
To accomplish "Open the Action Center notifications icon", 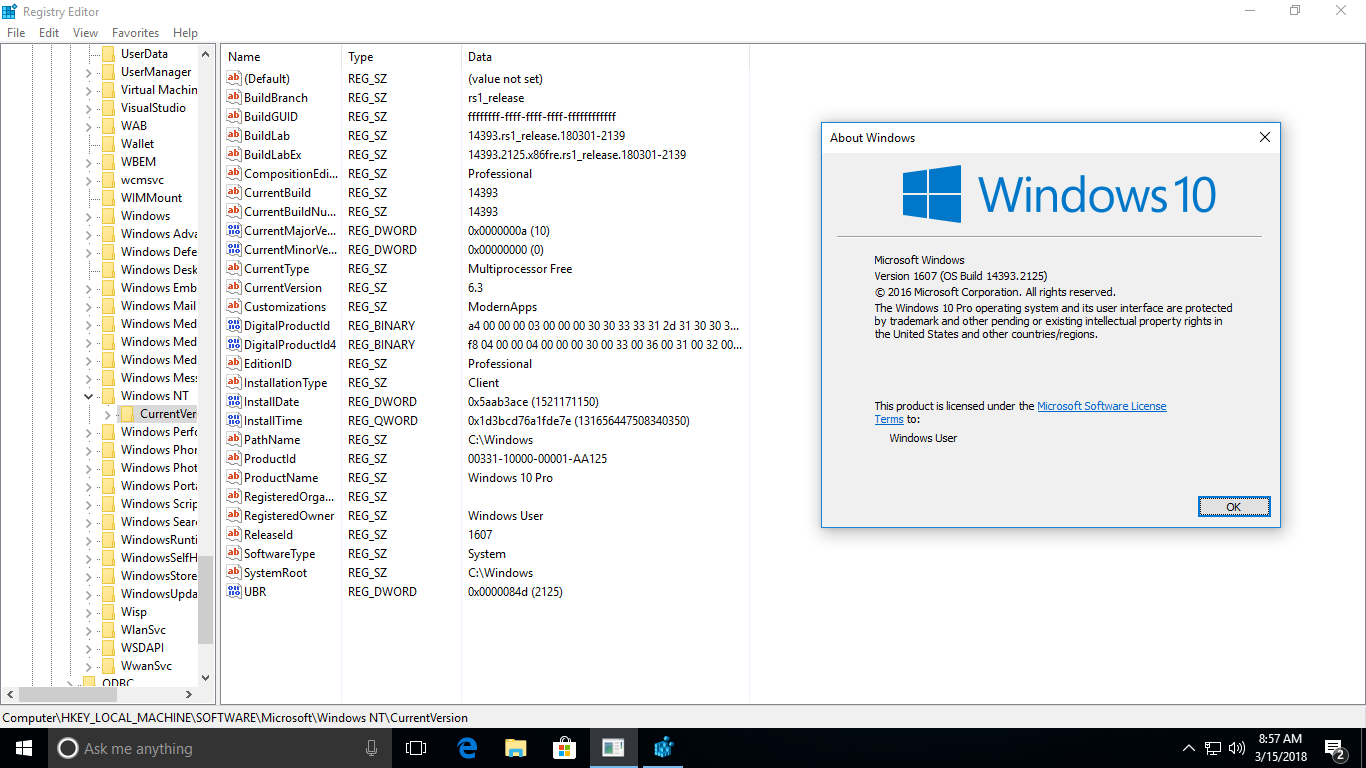I will coord(1335,748).
